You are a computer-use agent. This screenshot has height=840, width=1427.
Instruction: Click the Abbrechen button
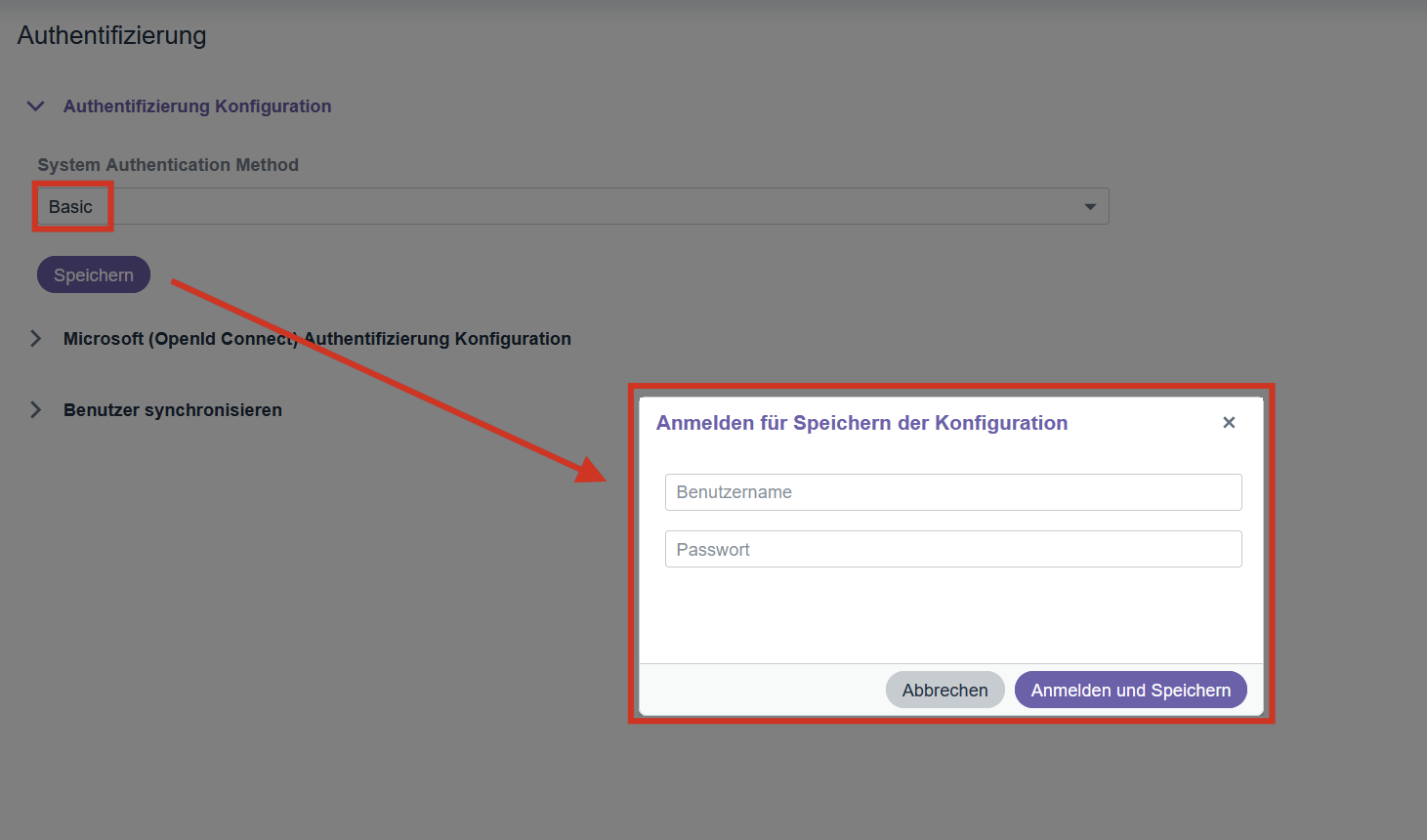tap(944, 690)
